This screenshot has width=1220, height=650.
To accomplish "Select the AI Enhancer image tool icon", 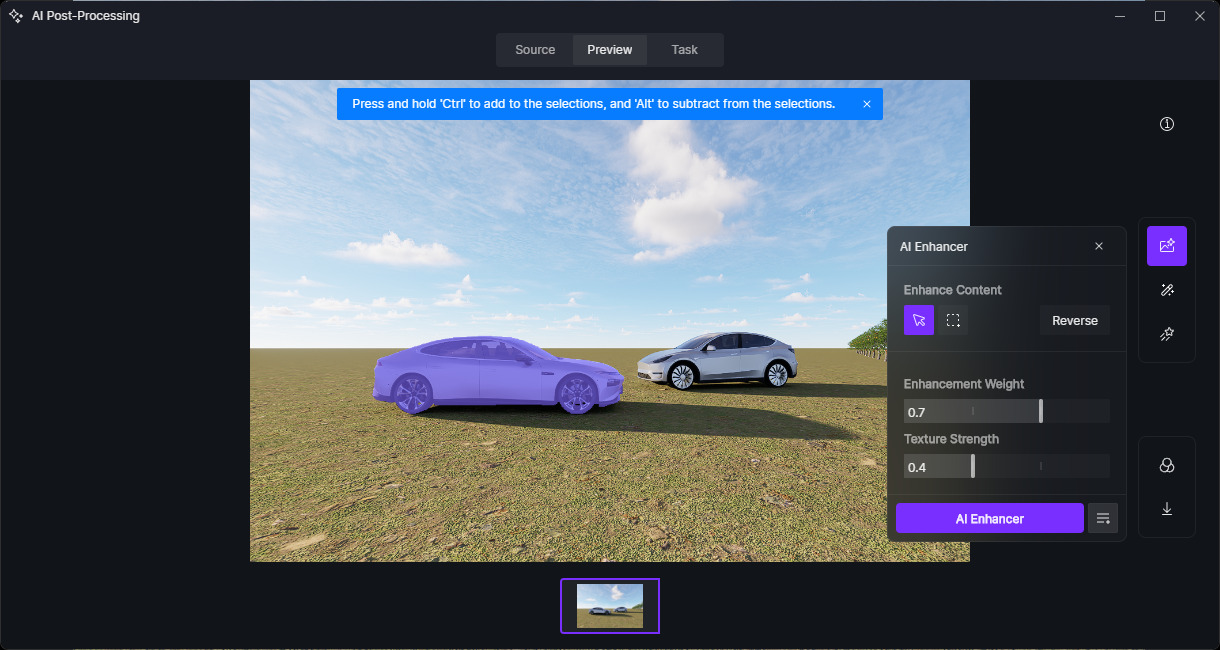I will [x=1166, y=246].
